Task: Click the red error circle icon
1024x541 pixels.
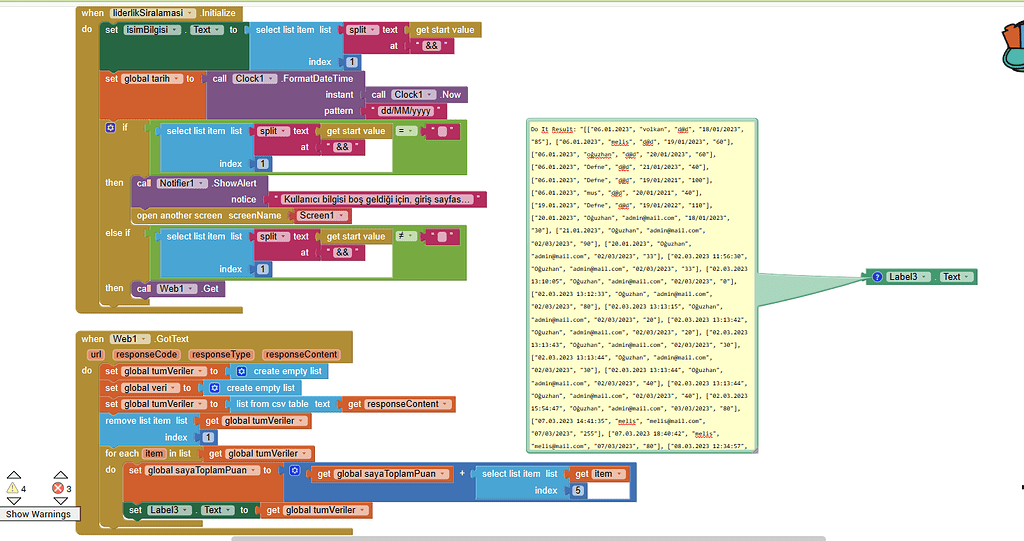Action: 58,489
